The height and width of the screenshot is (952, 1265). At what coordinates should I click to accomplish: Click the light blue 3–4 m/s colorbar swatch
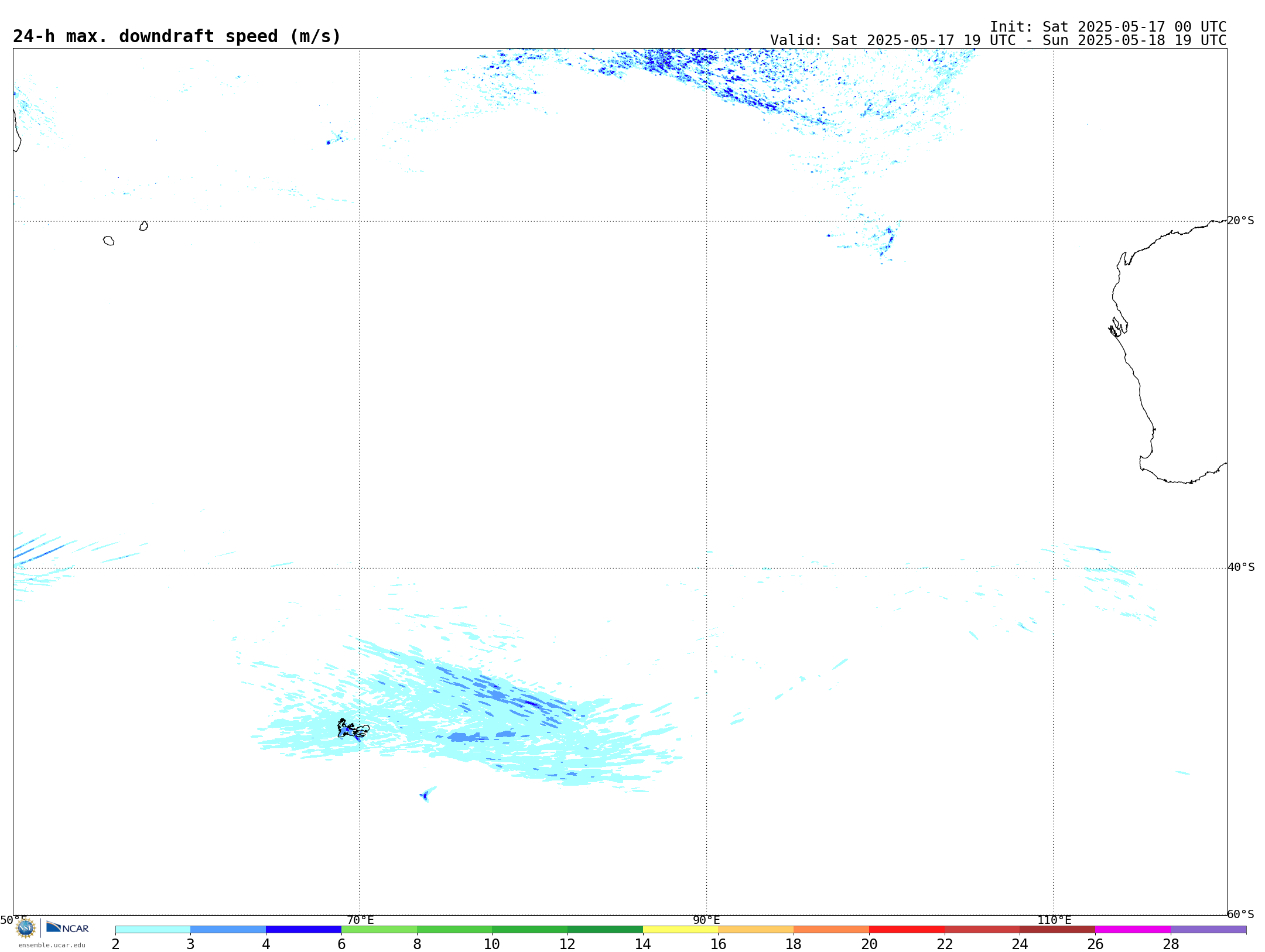pos(228,930)
